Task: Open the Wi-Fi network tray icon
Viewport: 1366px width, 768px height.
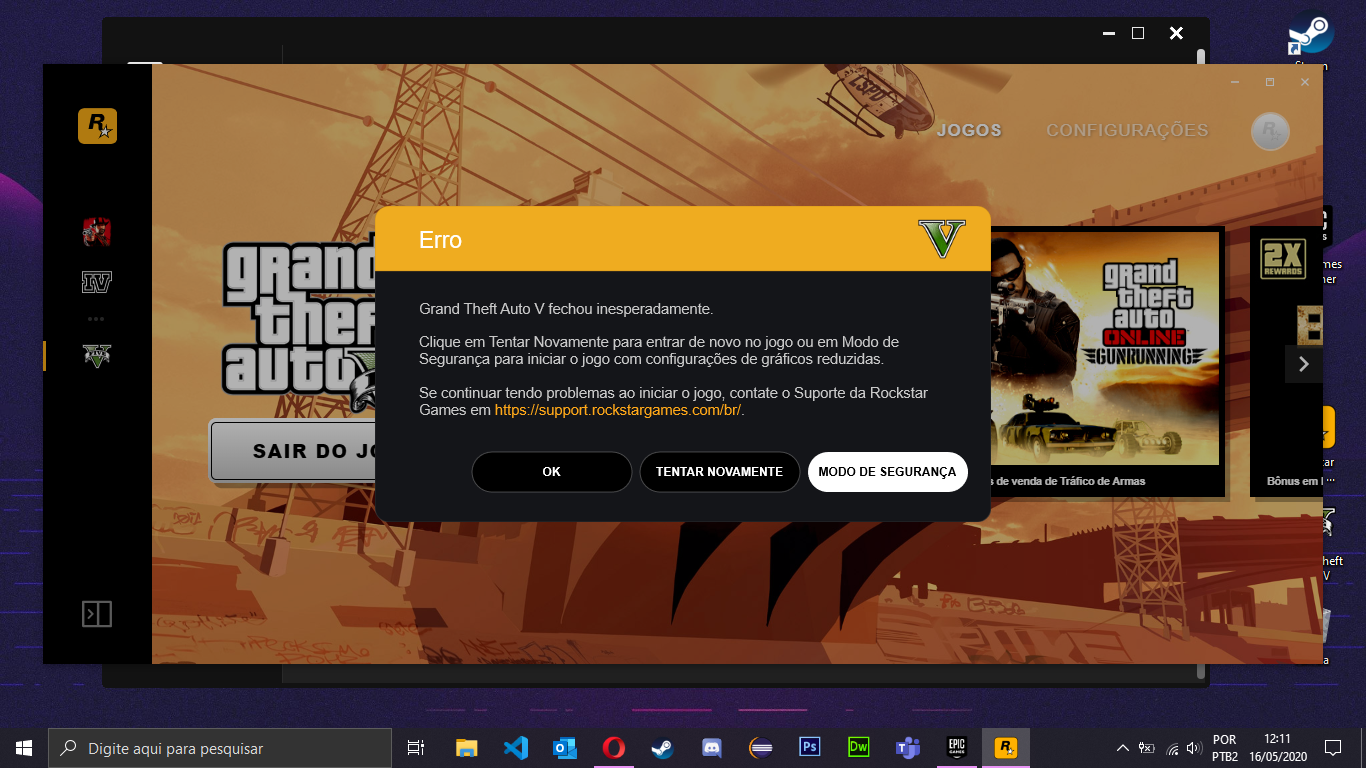Action: [x=1171, y=748]
